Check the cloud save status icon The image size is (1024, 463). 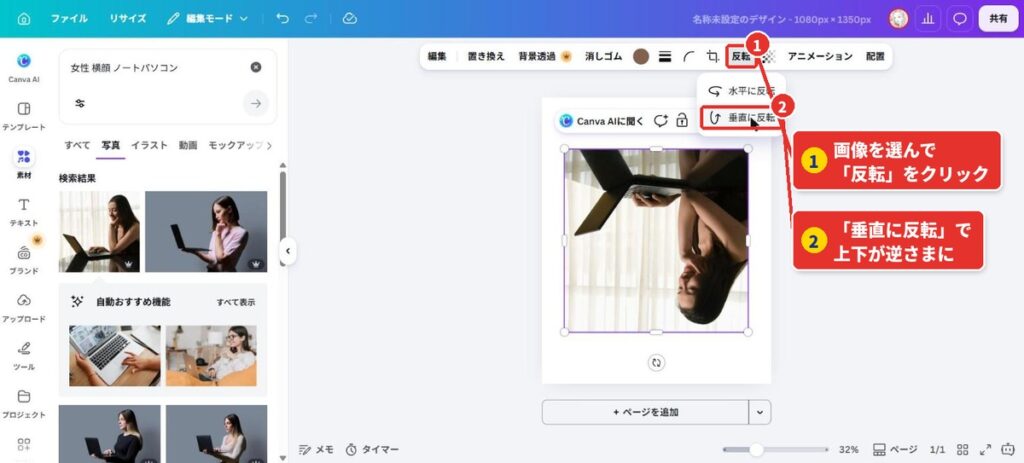click(x=350, y=19)
